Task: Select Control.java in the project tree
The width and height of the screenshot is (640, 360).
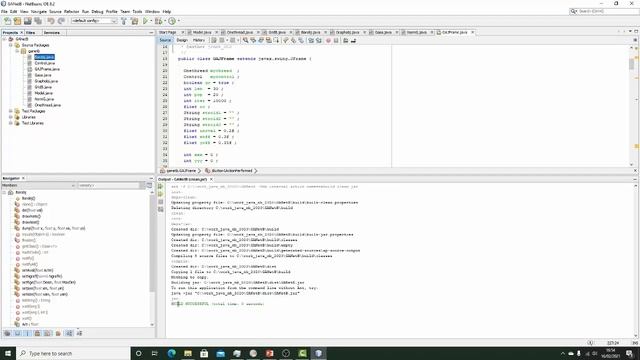Action: 44,63
